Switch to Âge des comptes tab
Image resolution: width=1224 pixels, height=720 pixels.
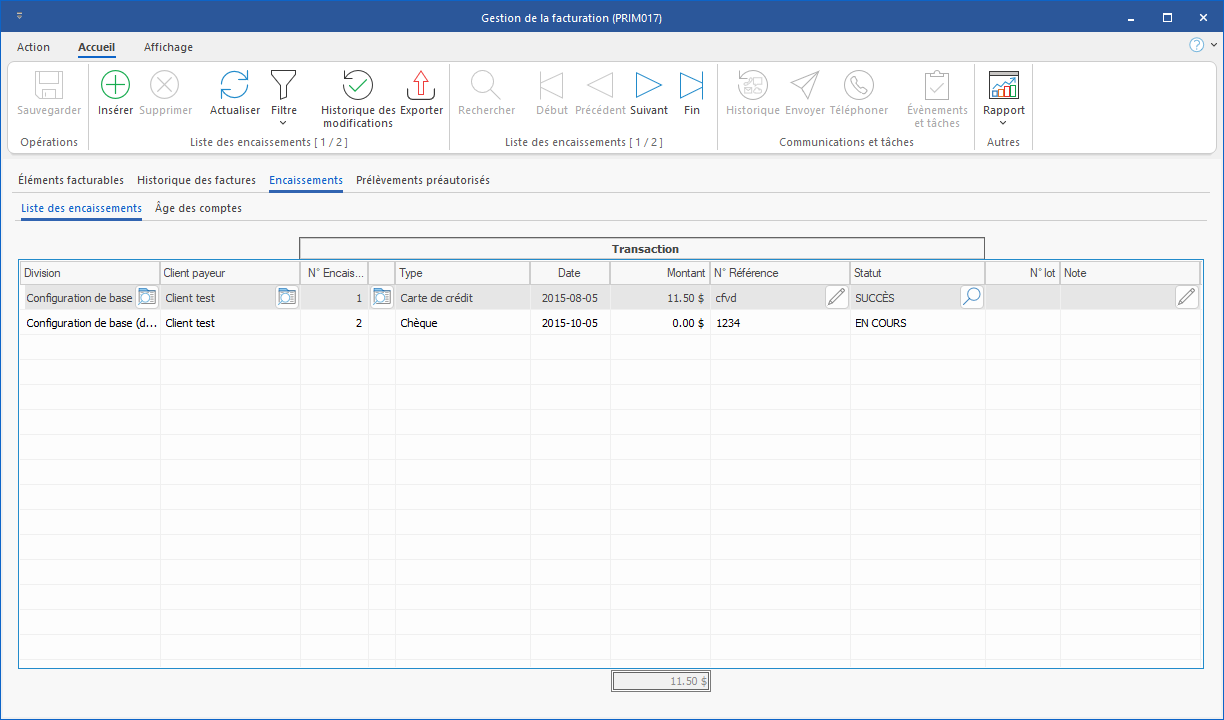click(x=198, y=208)
